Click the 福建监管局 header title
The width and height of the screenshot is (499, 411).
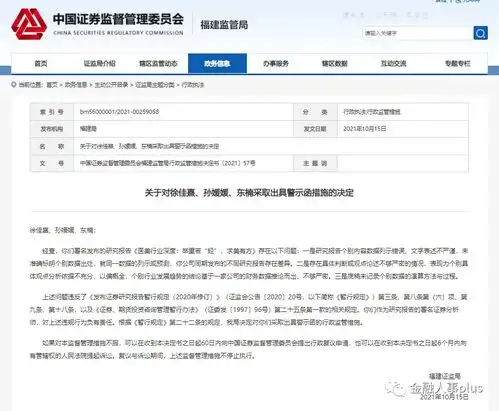[224, 25]
